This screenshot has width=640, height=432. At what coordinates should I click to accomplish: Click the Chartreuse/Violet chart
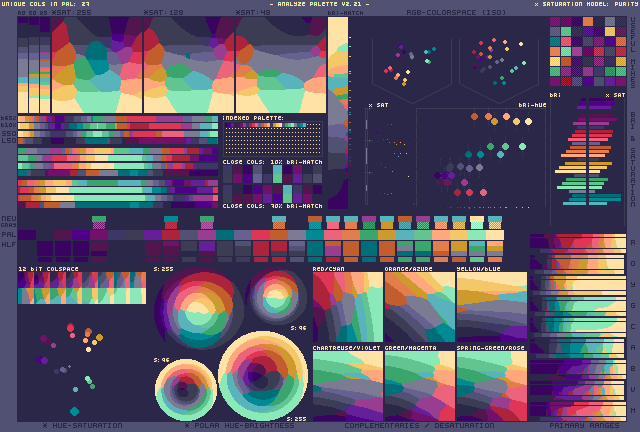(347, 383)
